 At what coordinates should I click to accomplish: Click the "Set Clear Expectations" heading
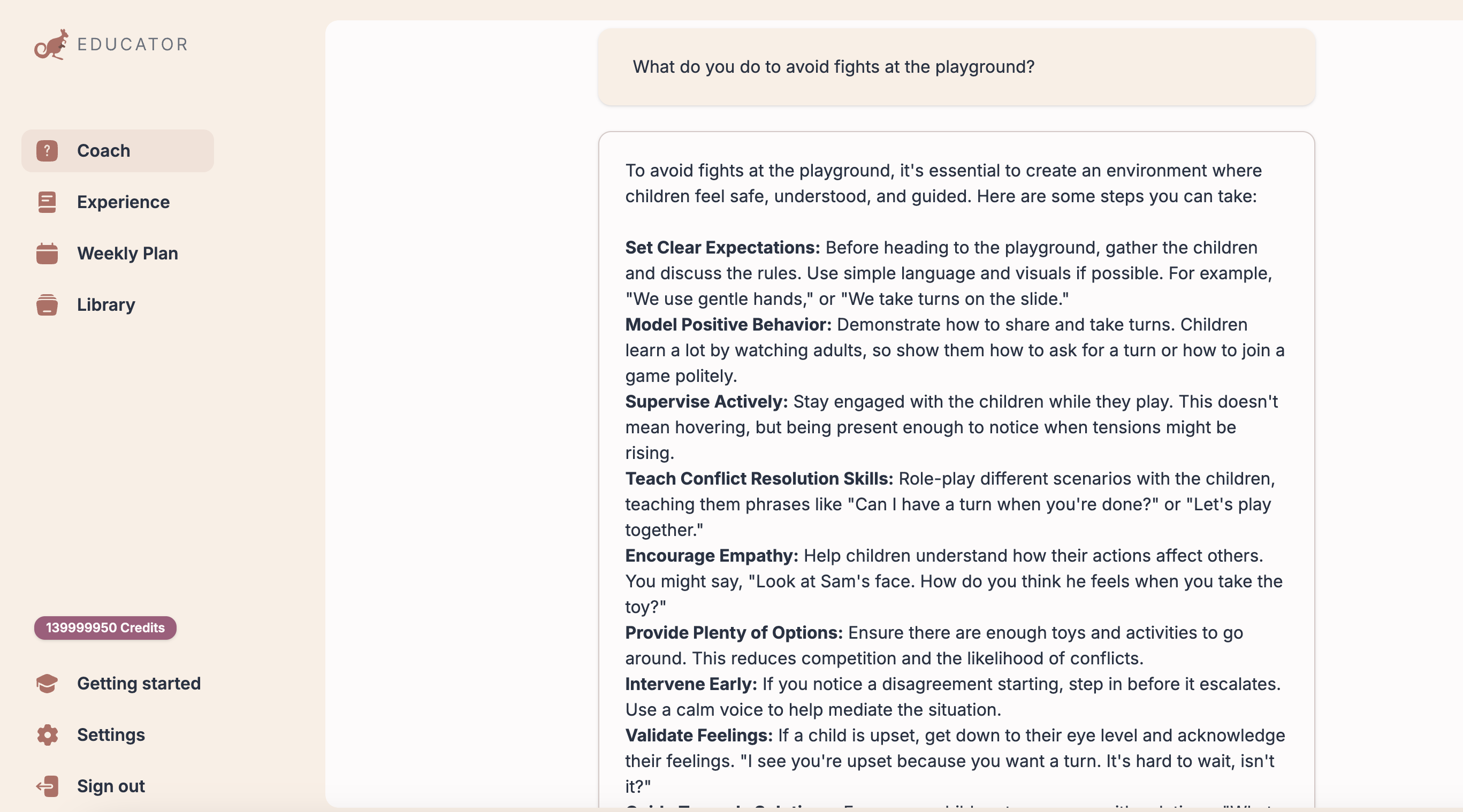(722, 248)
